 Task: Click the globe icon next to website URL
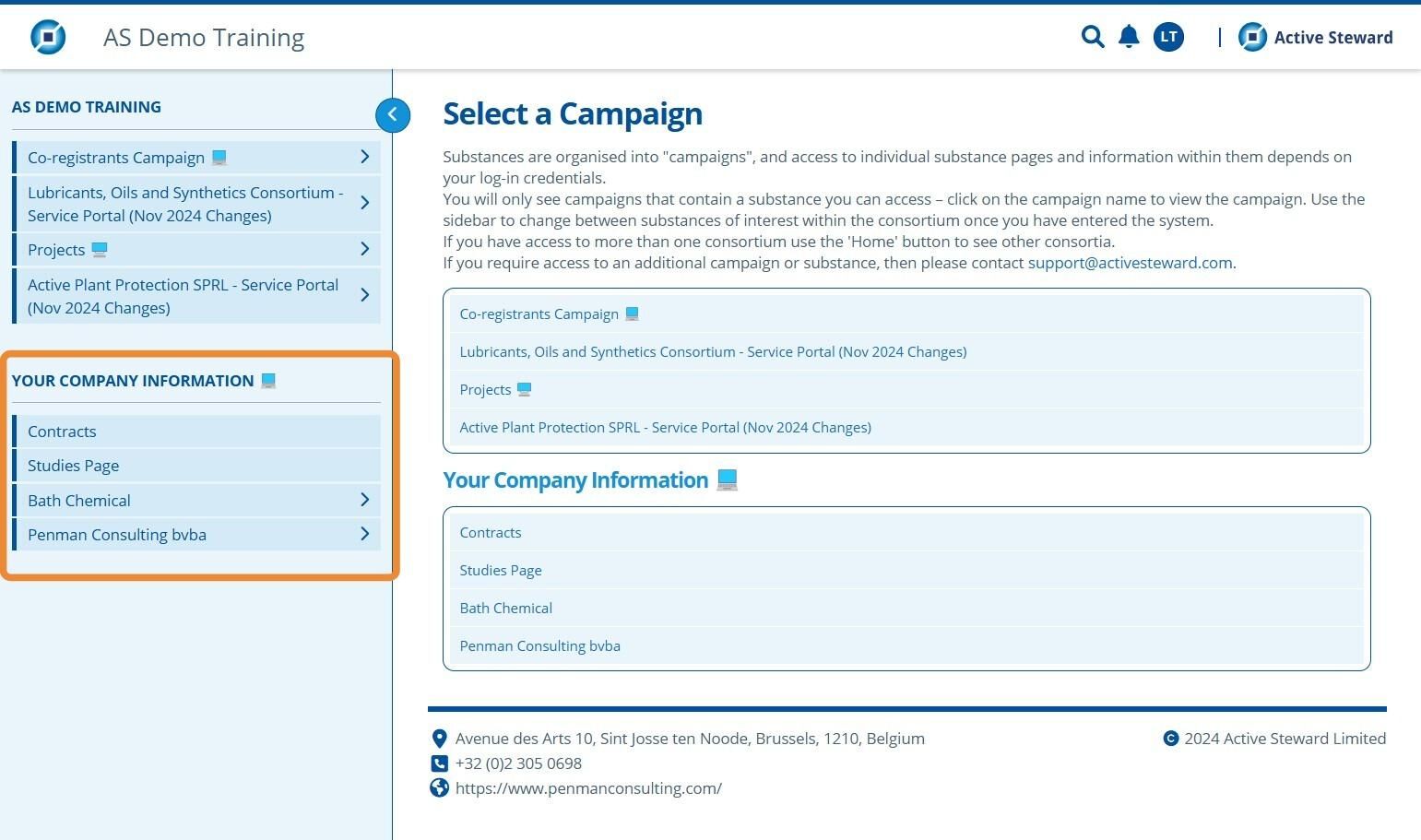(x=440, y=787)
